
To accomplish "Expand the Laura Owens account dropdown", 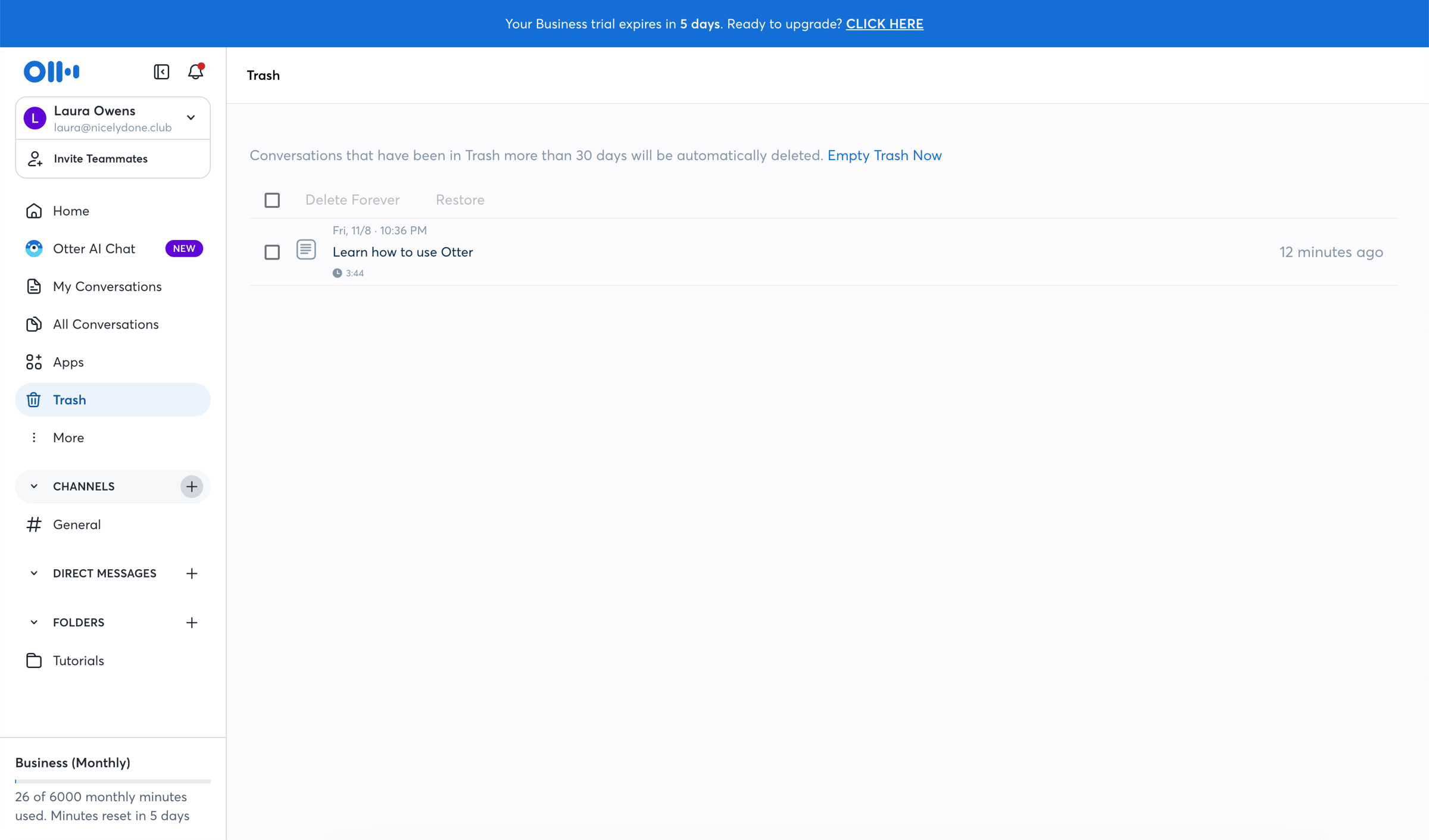I will pos(191,118).
